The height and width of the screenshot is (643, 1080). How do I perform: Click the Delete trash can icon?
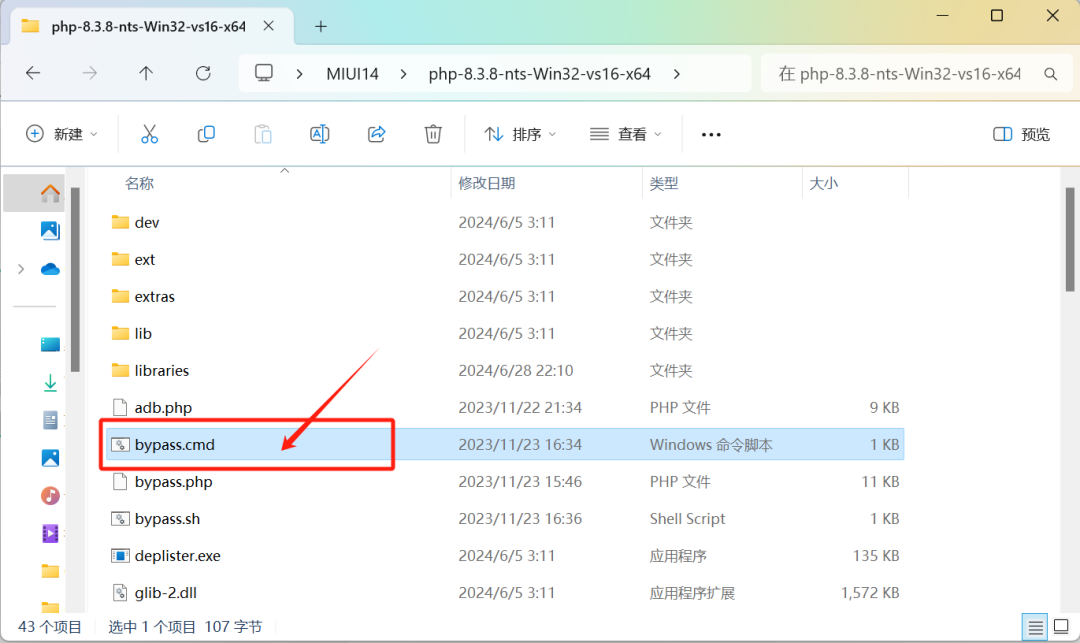[433, 134]
